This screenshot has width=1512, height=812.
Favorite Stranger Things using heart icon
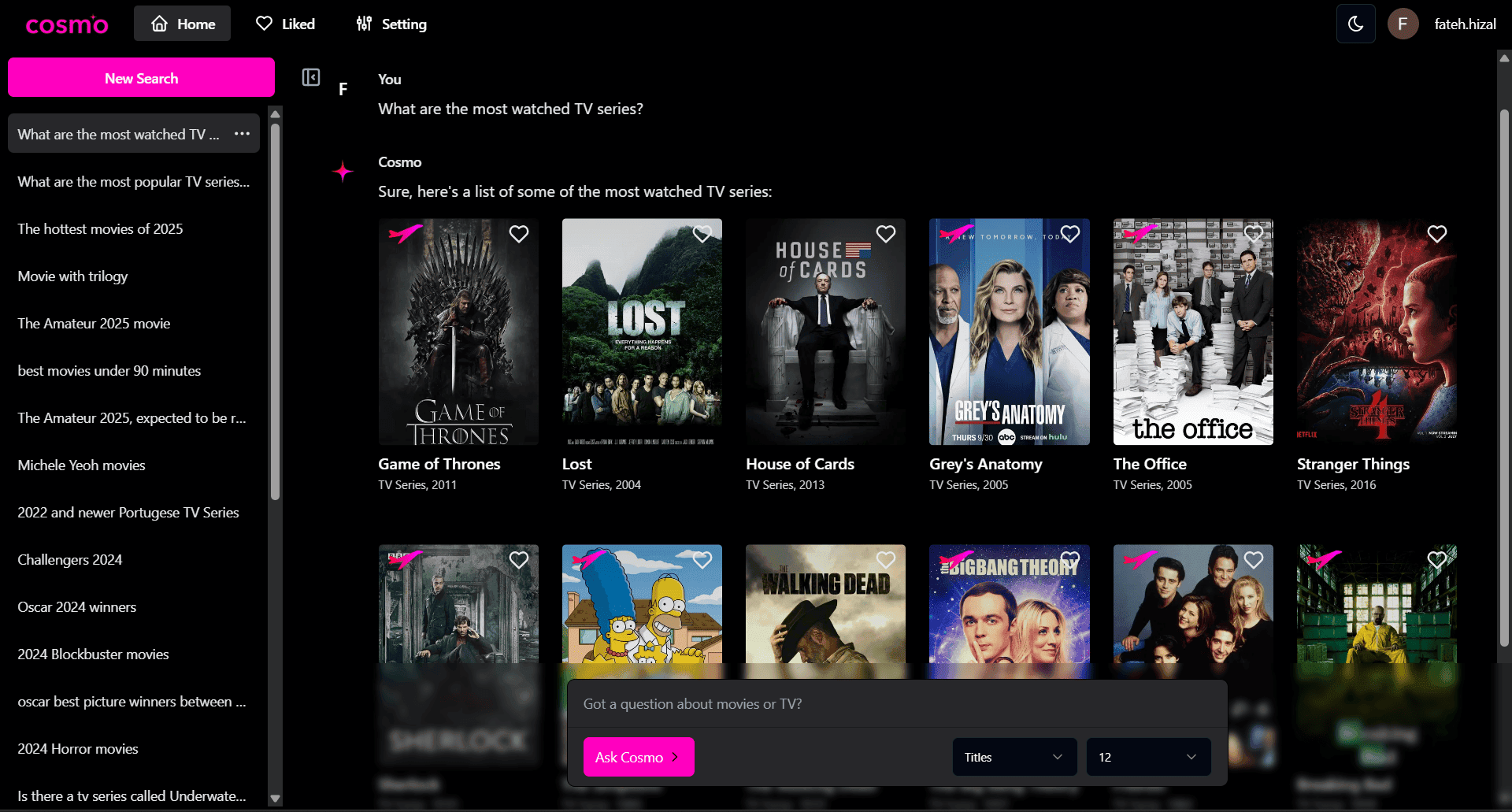click(1436, 234)
